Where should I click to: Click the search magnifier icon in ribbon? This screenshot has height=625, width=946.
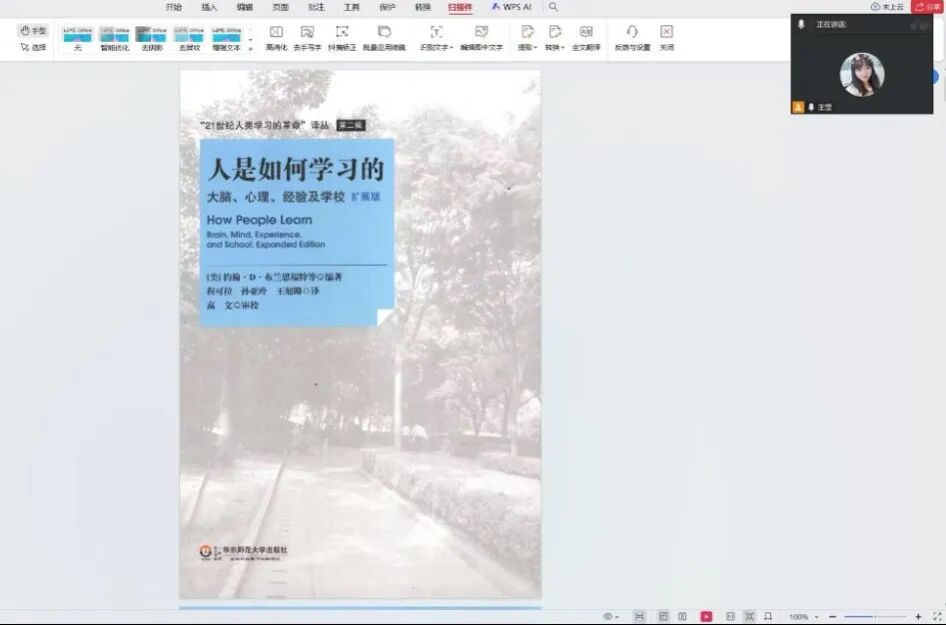(x=553, y=7)
